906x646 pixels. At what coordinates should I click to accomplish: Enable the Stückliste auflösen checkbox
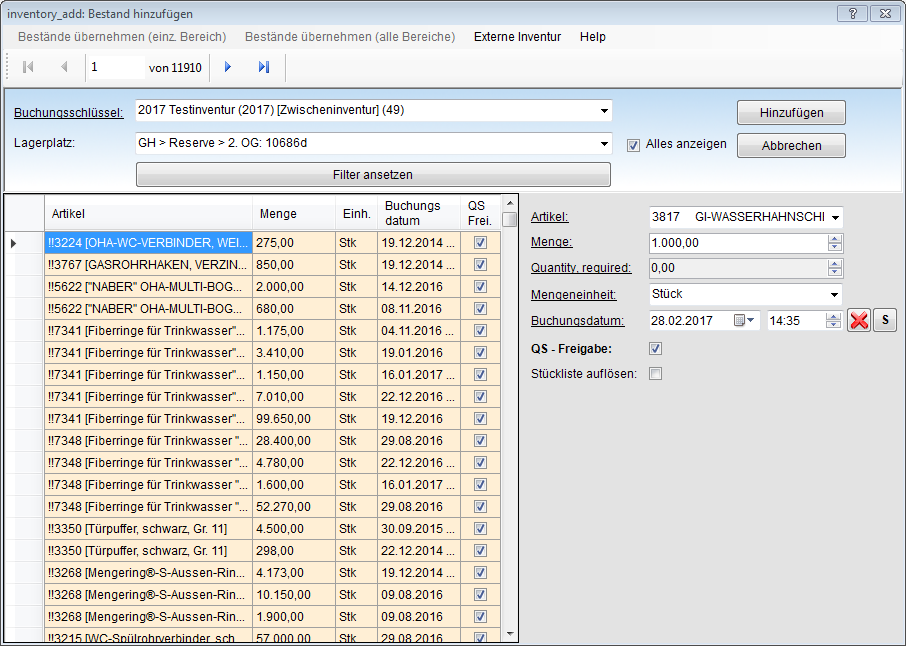click(x=655, y=374)
